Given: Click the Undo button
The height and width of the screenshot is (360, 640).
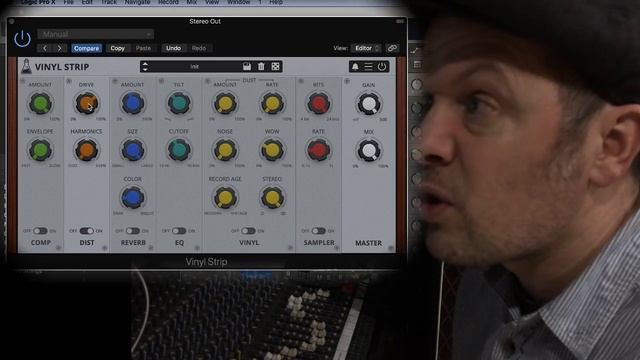Looking at the screenshot, I should tap(173, 48).
